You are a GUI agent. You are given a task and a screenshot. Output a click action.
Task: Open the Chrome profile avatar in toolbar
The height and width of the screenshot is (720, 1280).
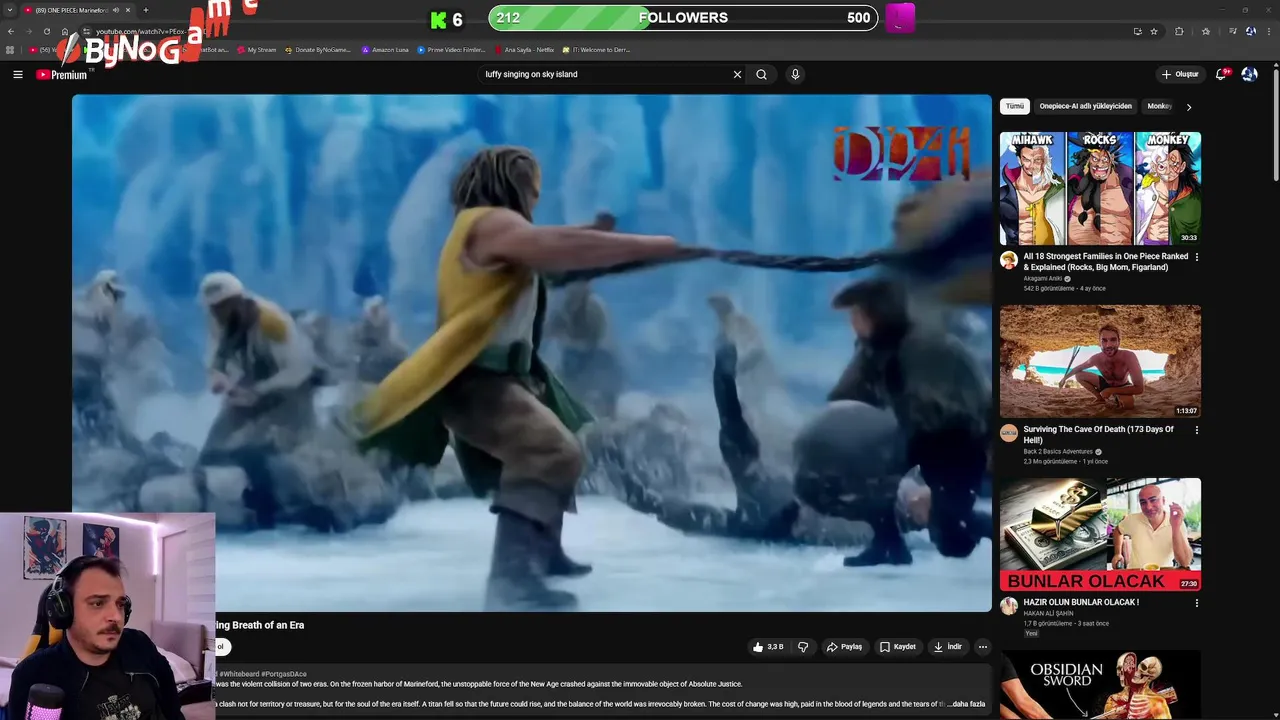point(1250,31)
